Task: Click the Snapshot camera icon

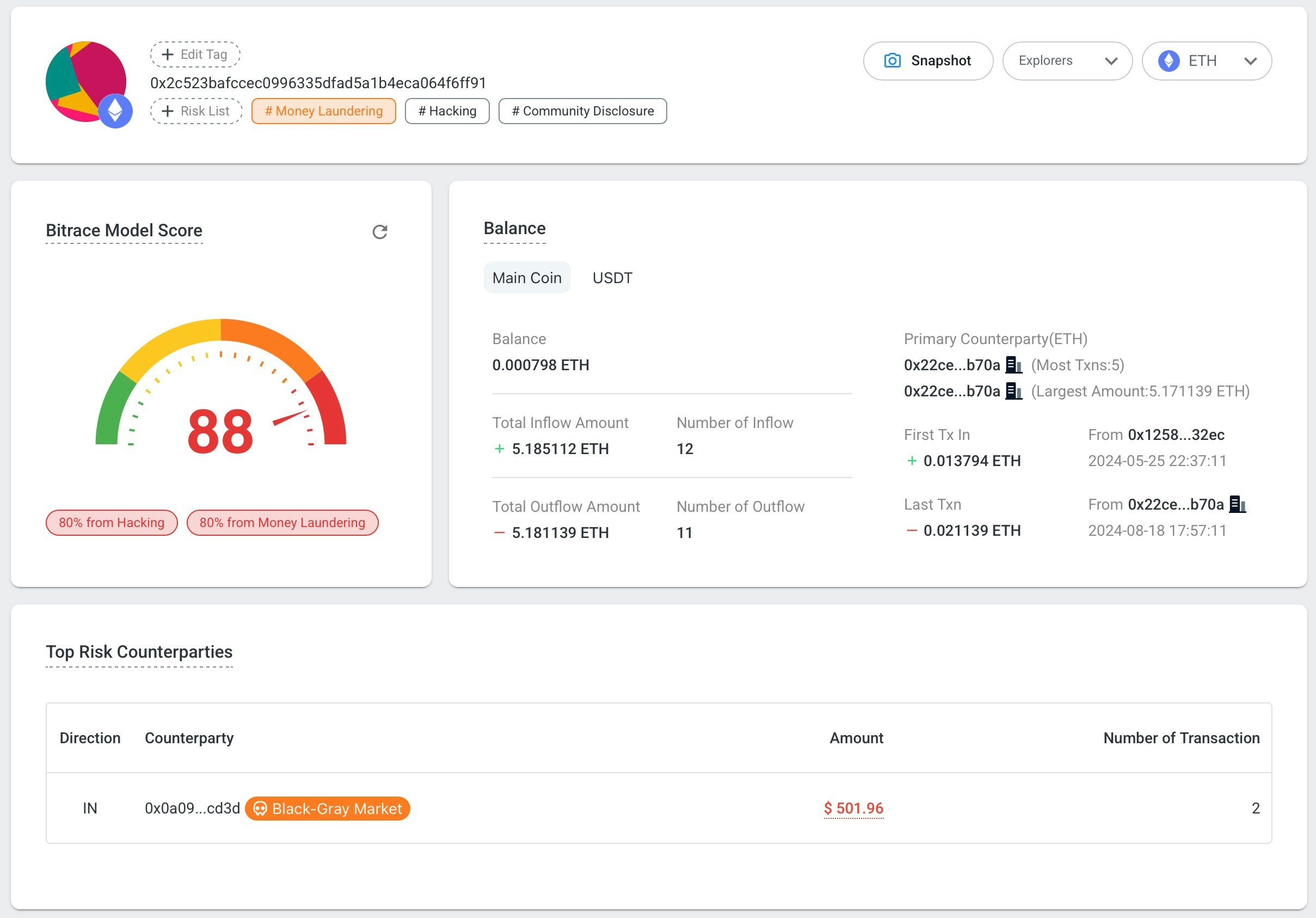Action: point(892,61)
